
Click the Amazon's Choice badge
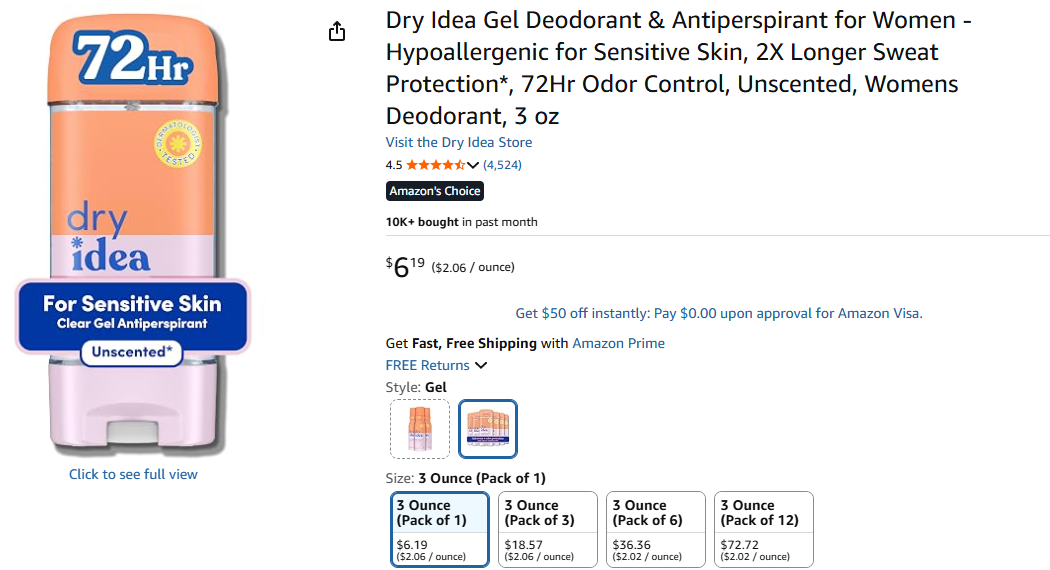(435, 191)
